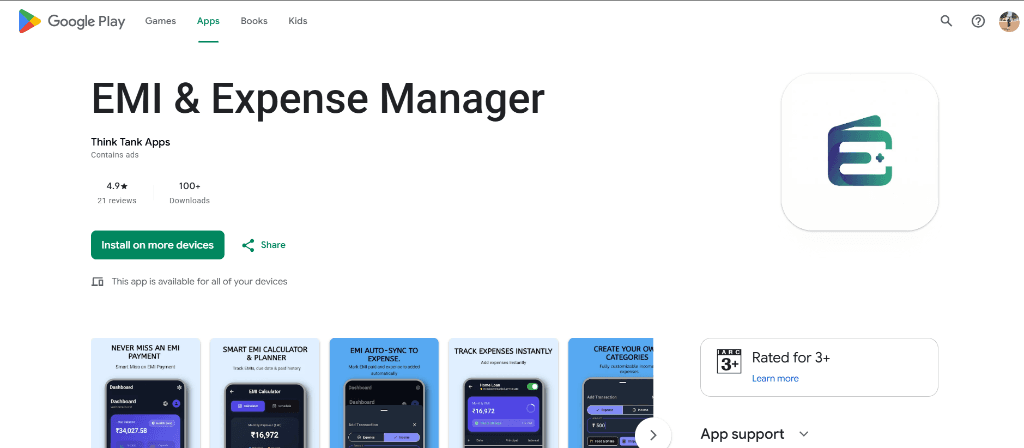Click 'This app is available for all of your devices'
This screenshot has width=1024, height=448.
199,281
